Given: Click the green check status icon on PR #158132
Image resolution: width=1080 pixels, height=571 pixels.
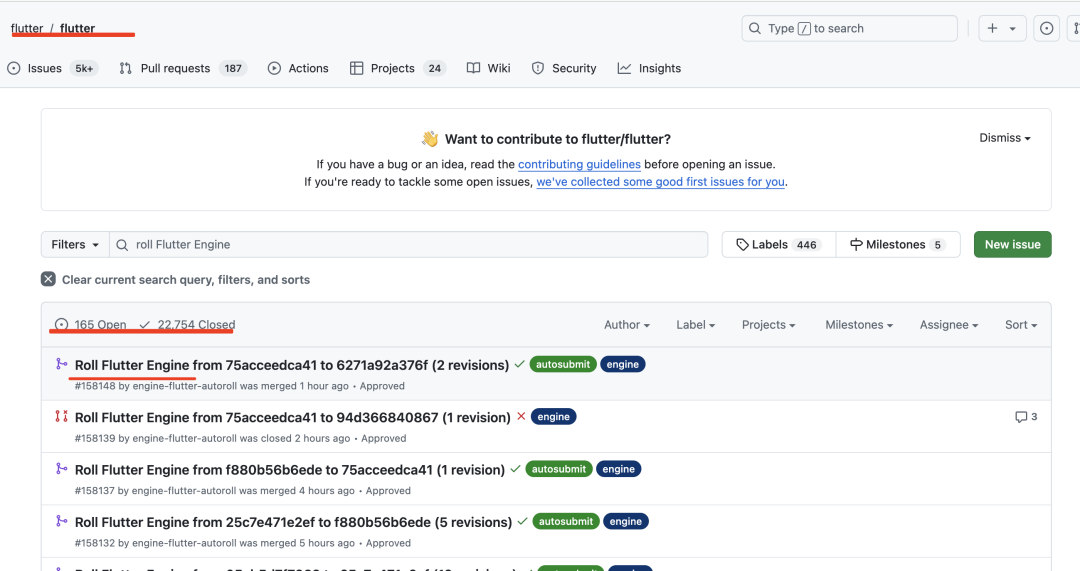Looking at the screenshot, I should pyautogui.click(x=522, y=521).
